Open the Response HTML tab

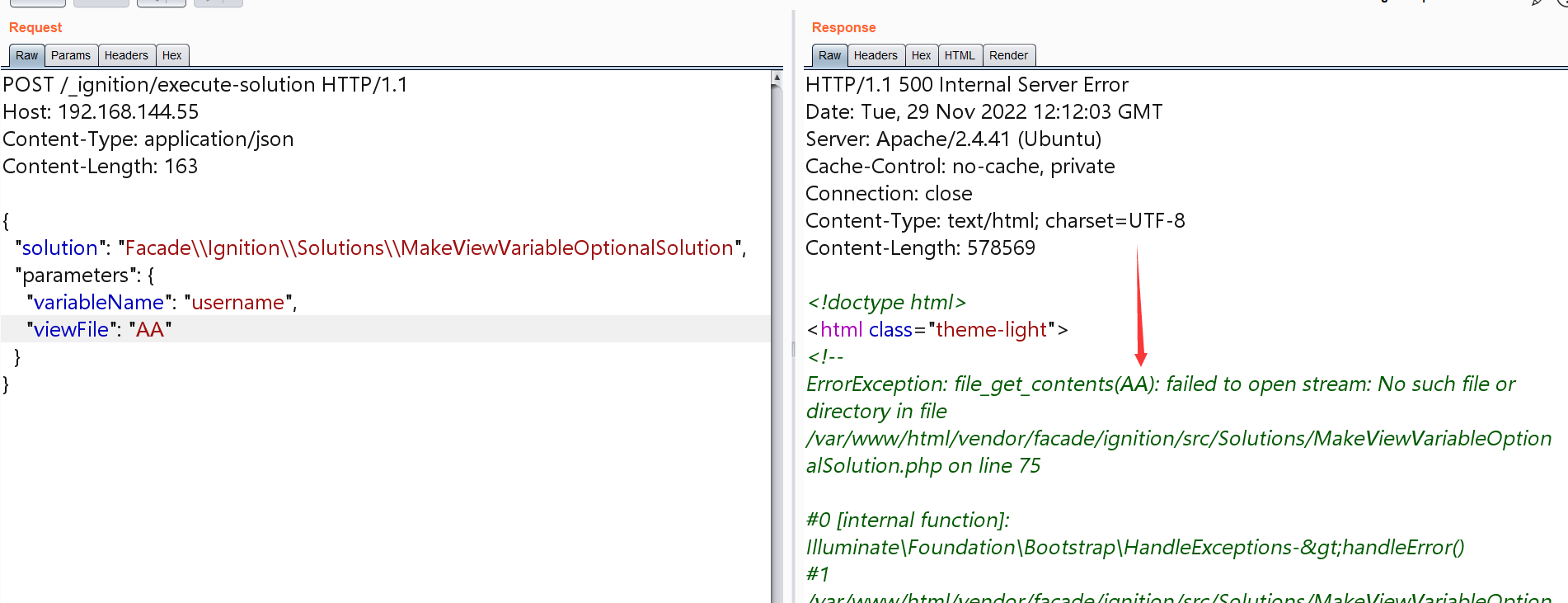click(x=960, y=55)
